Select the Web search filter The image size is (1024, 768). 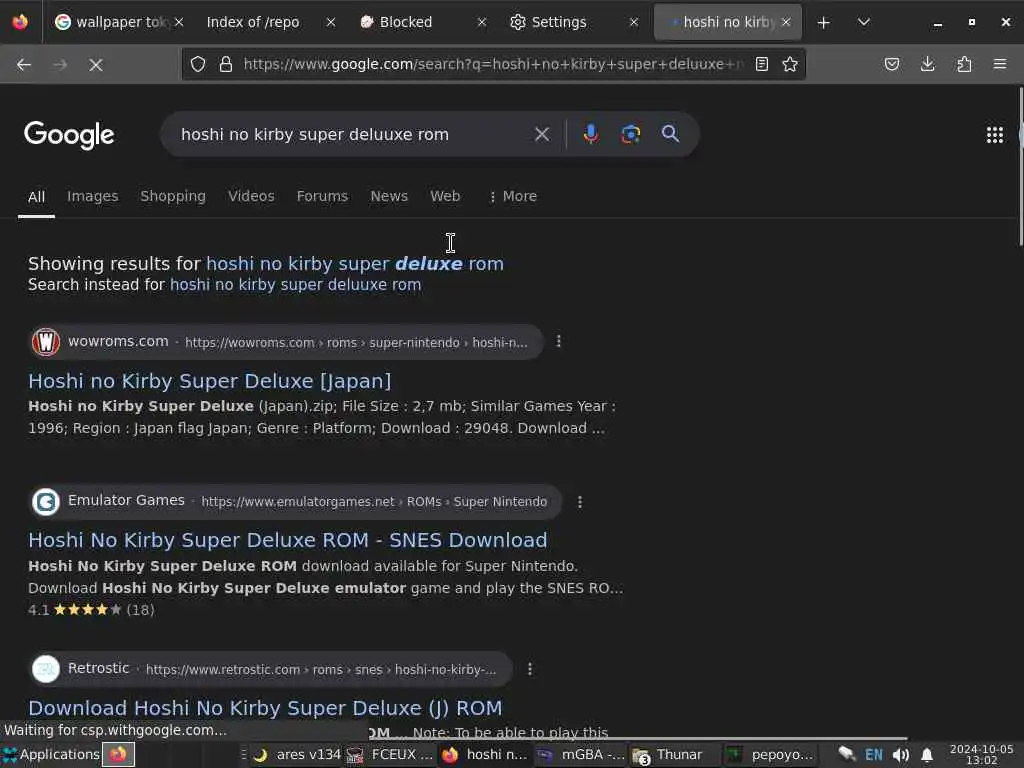pos(445,196)
